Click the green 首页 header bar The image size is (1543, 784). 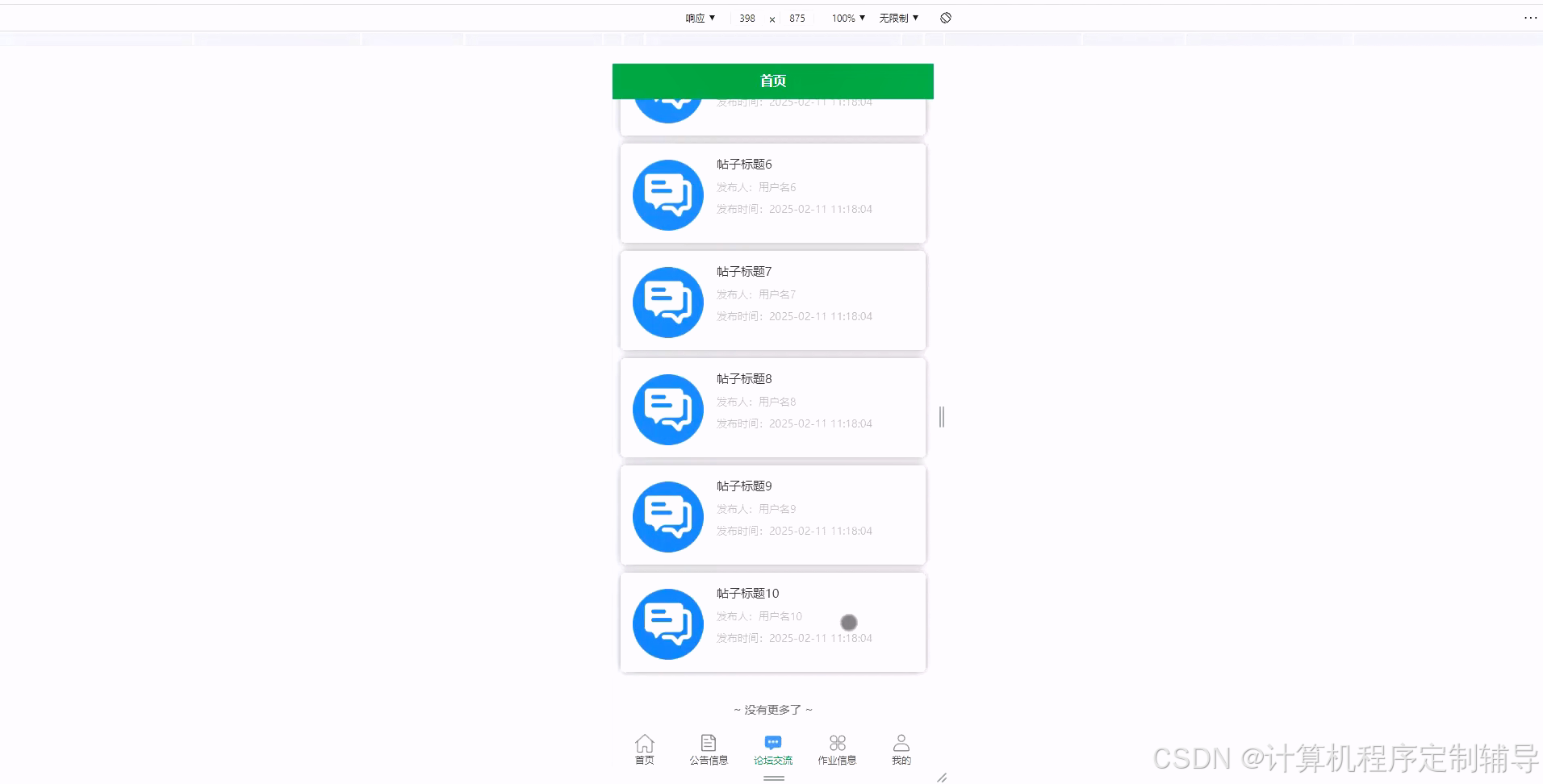tap(772, 81)
